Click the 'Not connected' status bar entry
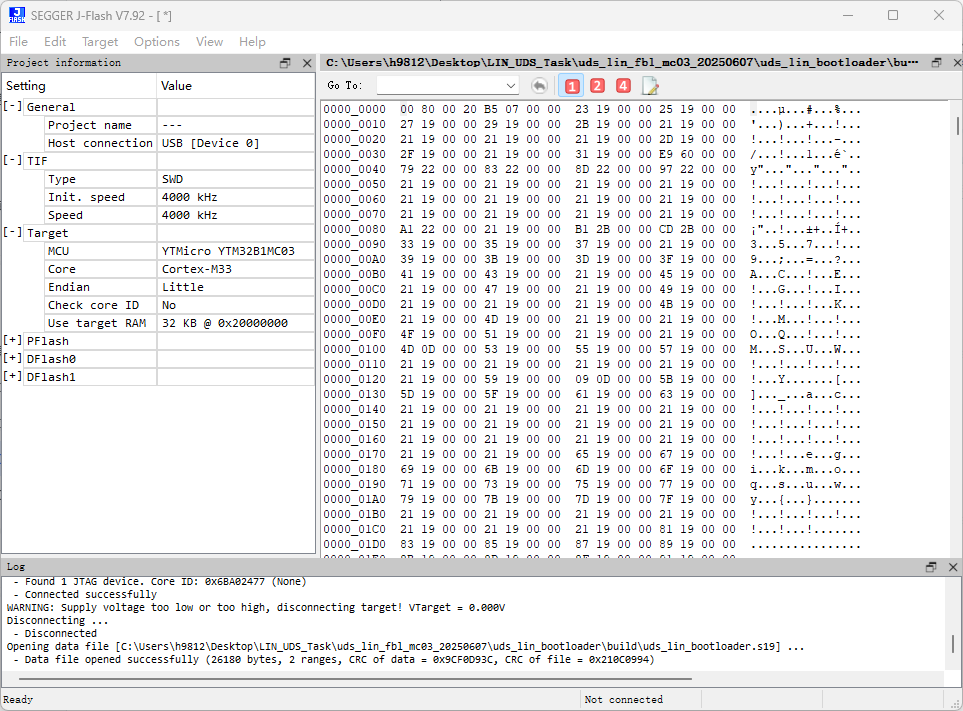 (623, 699)
